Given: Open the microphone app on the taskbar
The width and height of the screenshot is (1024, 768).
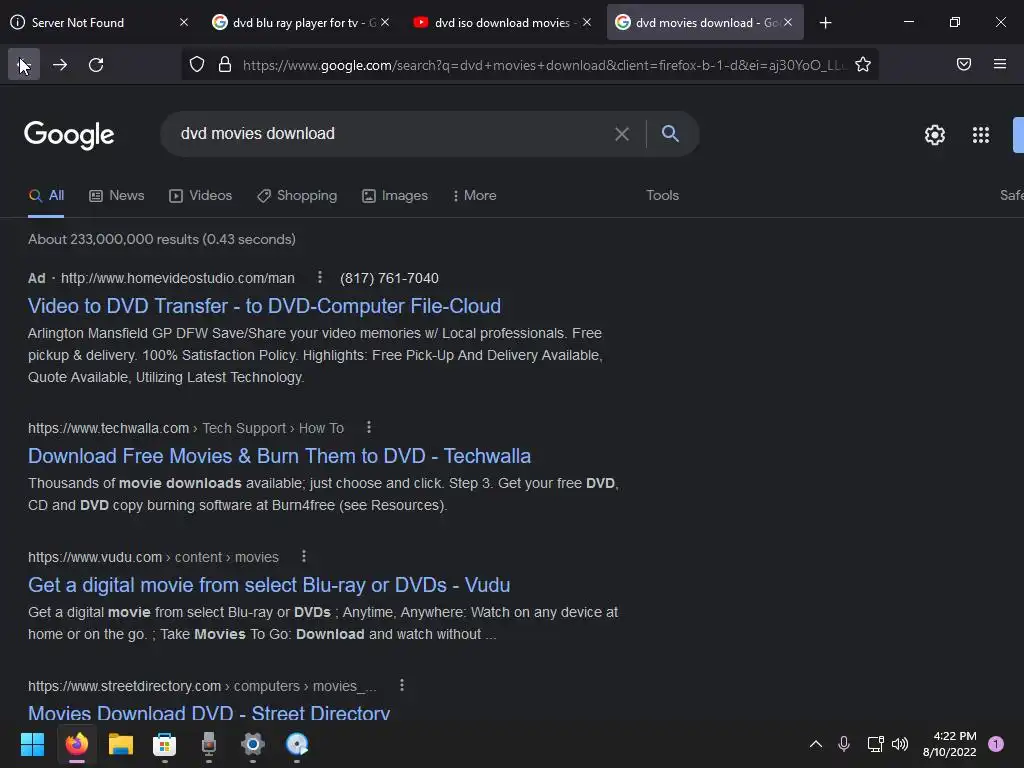Looking at the screenshot, I should click(208, 744).
